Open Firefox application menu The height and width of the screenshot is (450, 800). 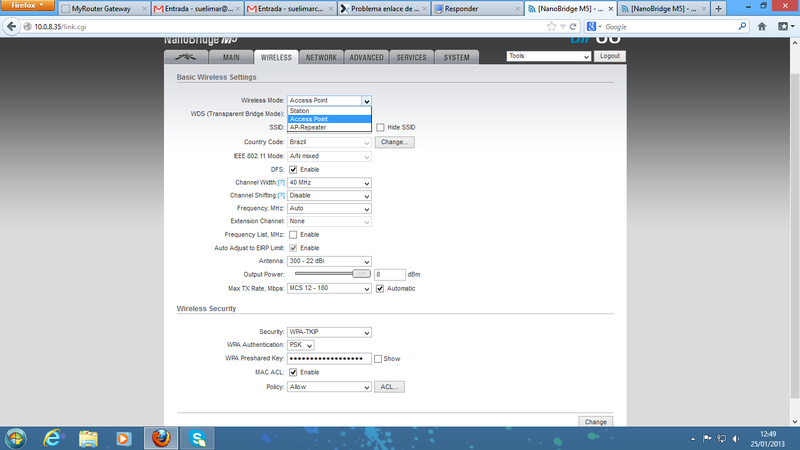[28, 6]
